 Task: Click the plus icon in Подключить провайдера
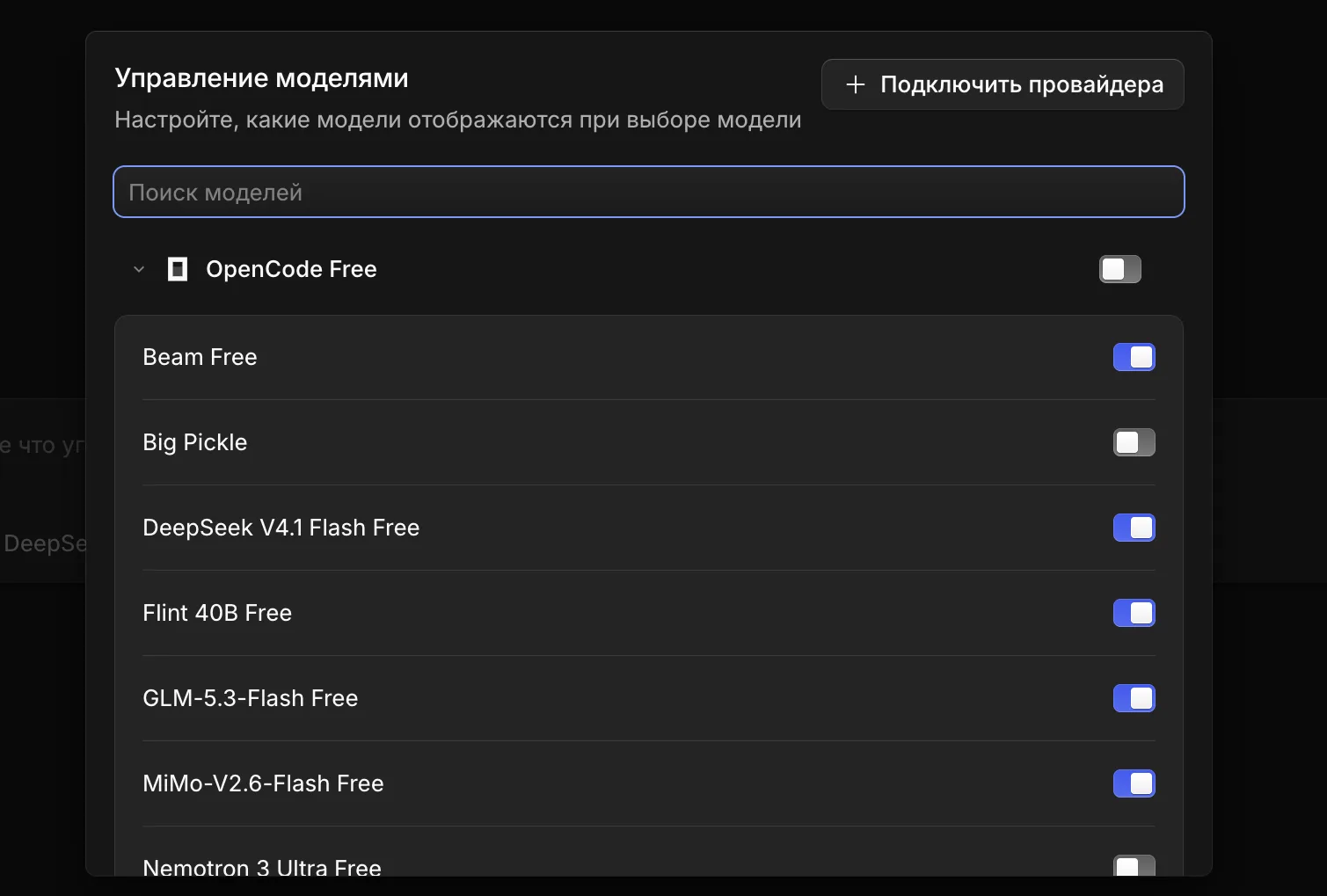coord(855,84)
